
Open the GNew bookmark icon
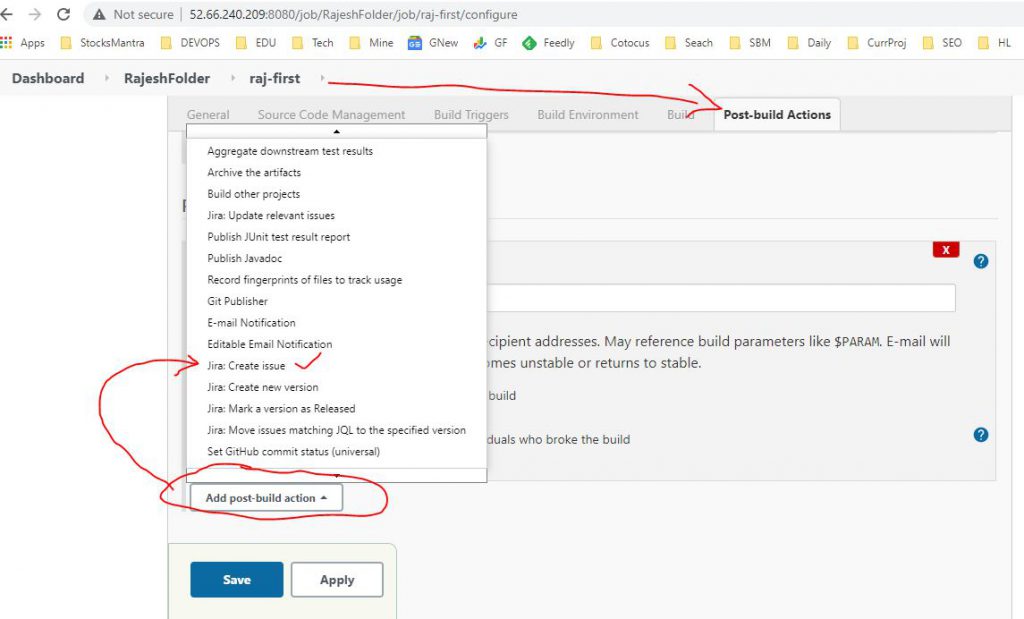pos(414,43)
